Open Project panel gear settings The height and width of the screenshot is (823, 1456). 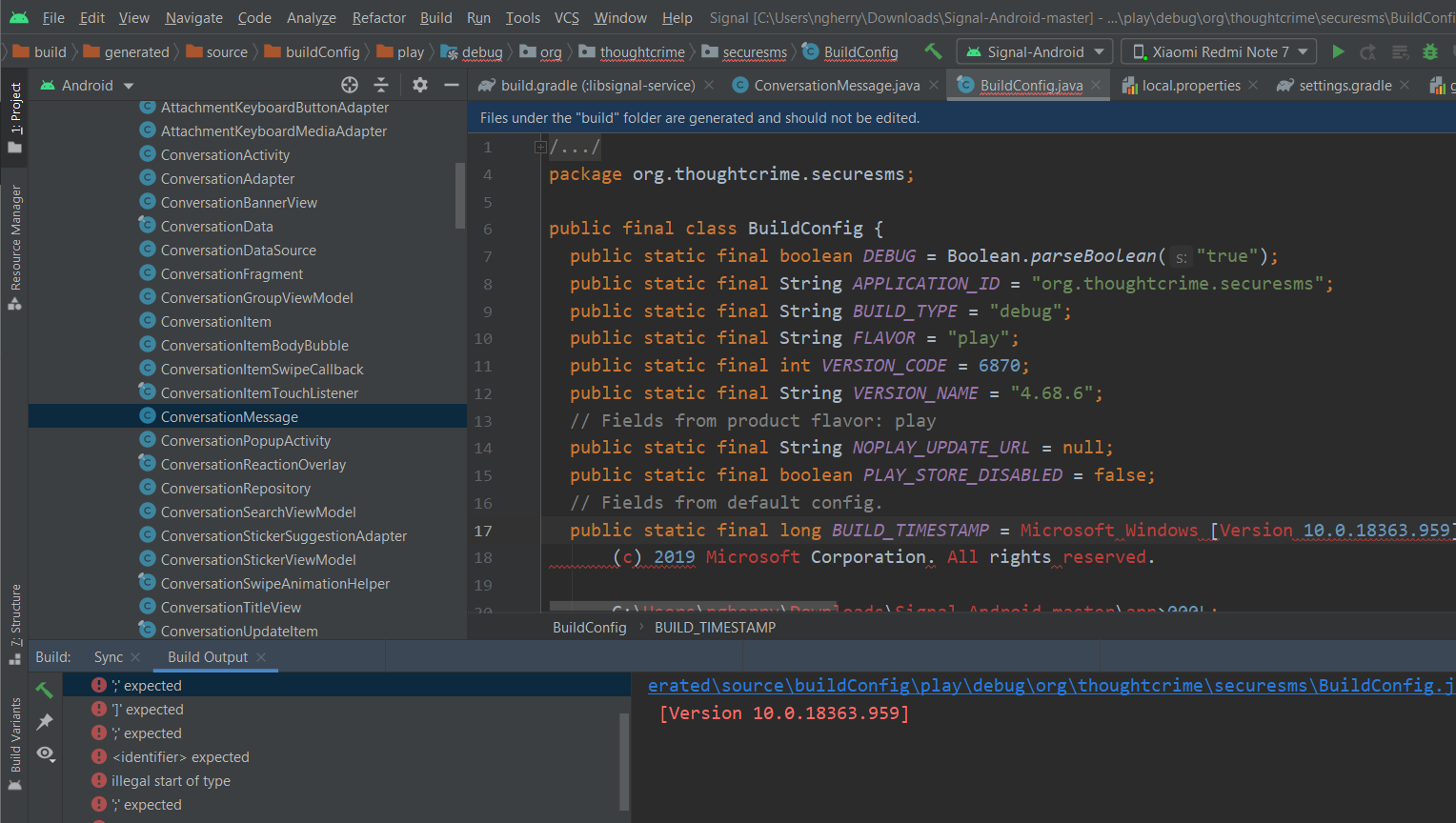click(x=420, y=85)
